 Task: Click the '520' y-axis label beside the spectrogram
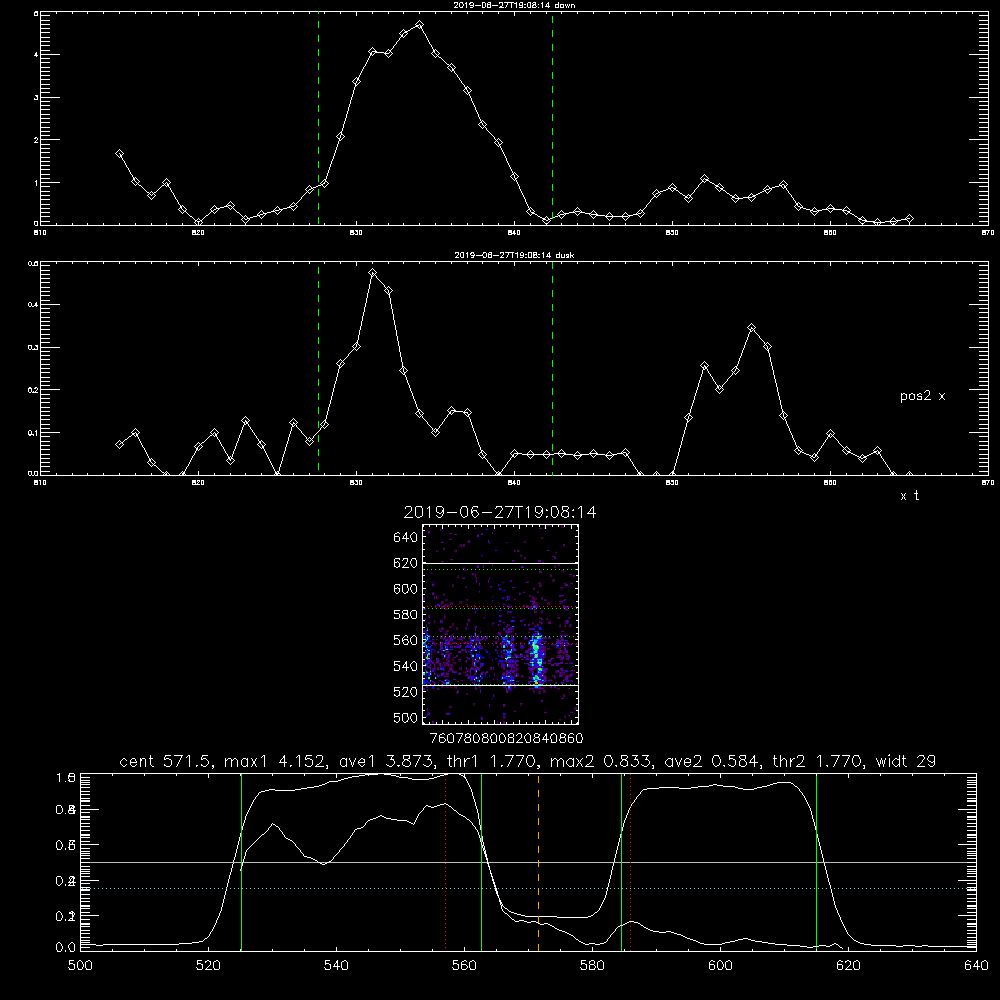point(406,692)
